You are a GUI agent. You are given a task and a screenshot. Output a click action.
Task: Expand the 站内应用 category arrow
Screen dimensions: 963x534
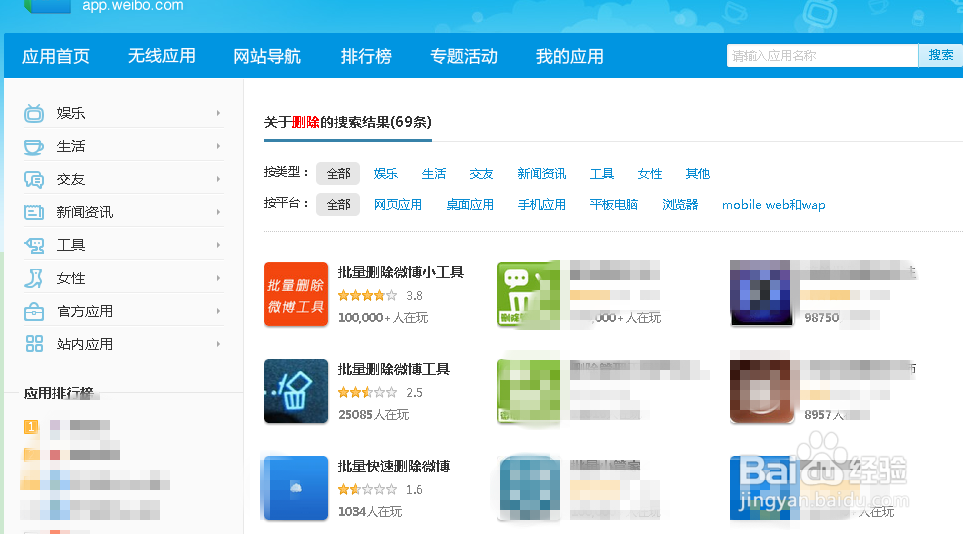[218, 344]
